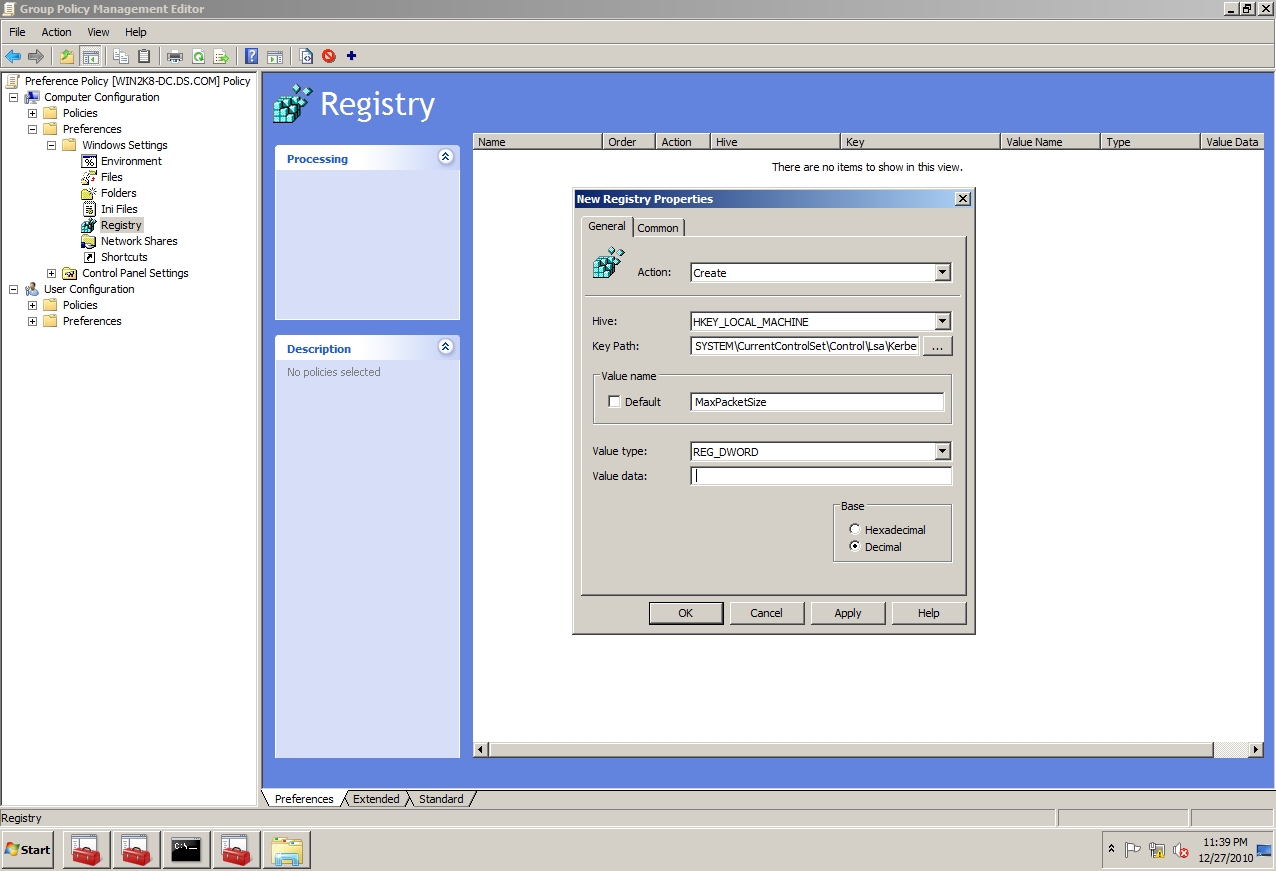Select Ini Files in the tree
Image resolution: width=1276 pixels, height=871 pixels.
(119, 209)
